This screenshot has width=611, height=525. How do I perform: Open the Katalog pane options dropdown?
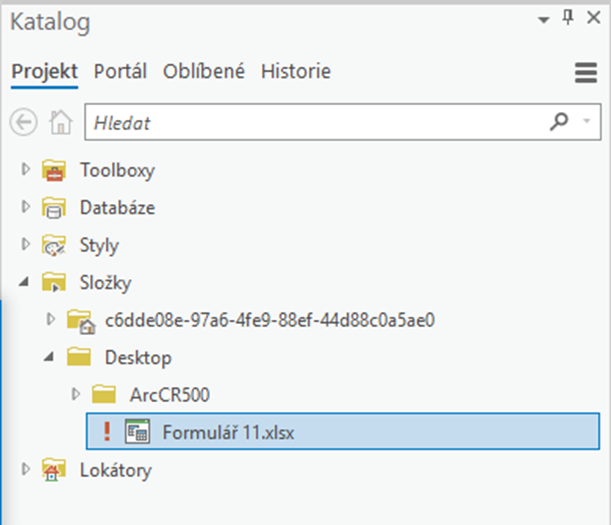pos(544,19)
